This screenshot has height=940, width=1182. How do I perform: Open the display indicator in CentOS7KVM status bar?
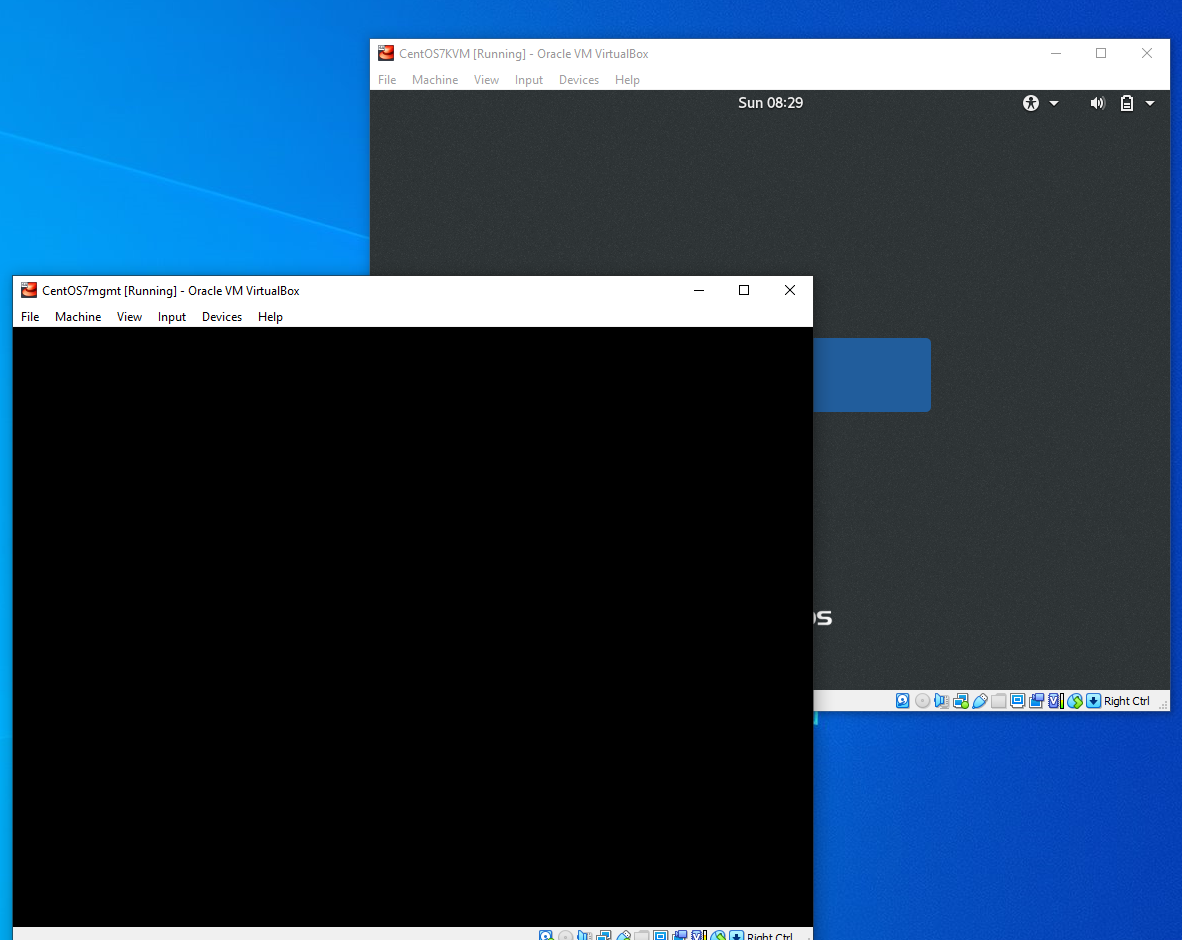click(x=1017, y=701)
